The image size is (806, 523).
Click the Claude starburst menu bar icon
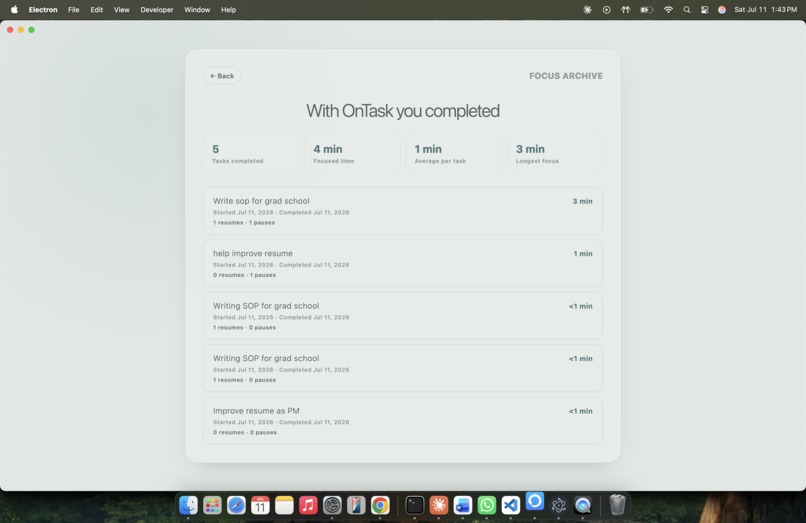pyautogui.click(x=588, y=9)
